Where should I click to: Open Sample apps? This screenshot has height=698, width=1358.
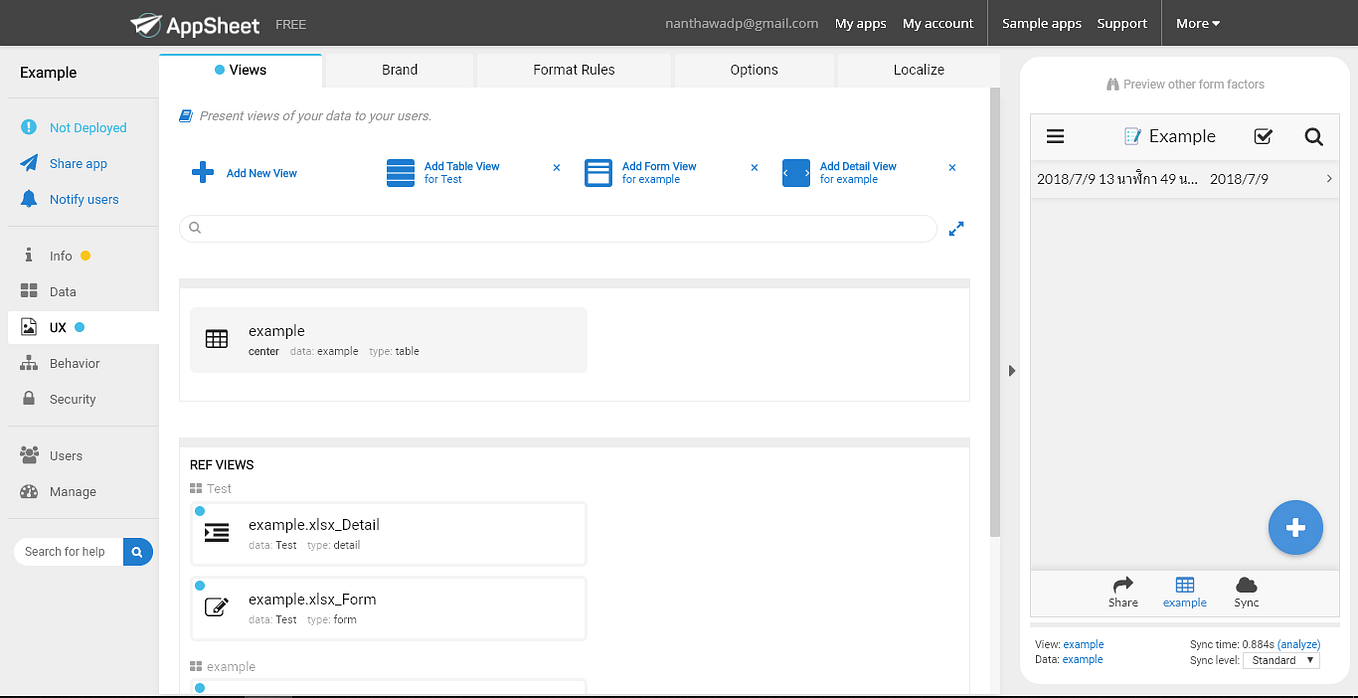pos(1042,23)
